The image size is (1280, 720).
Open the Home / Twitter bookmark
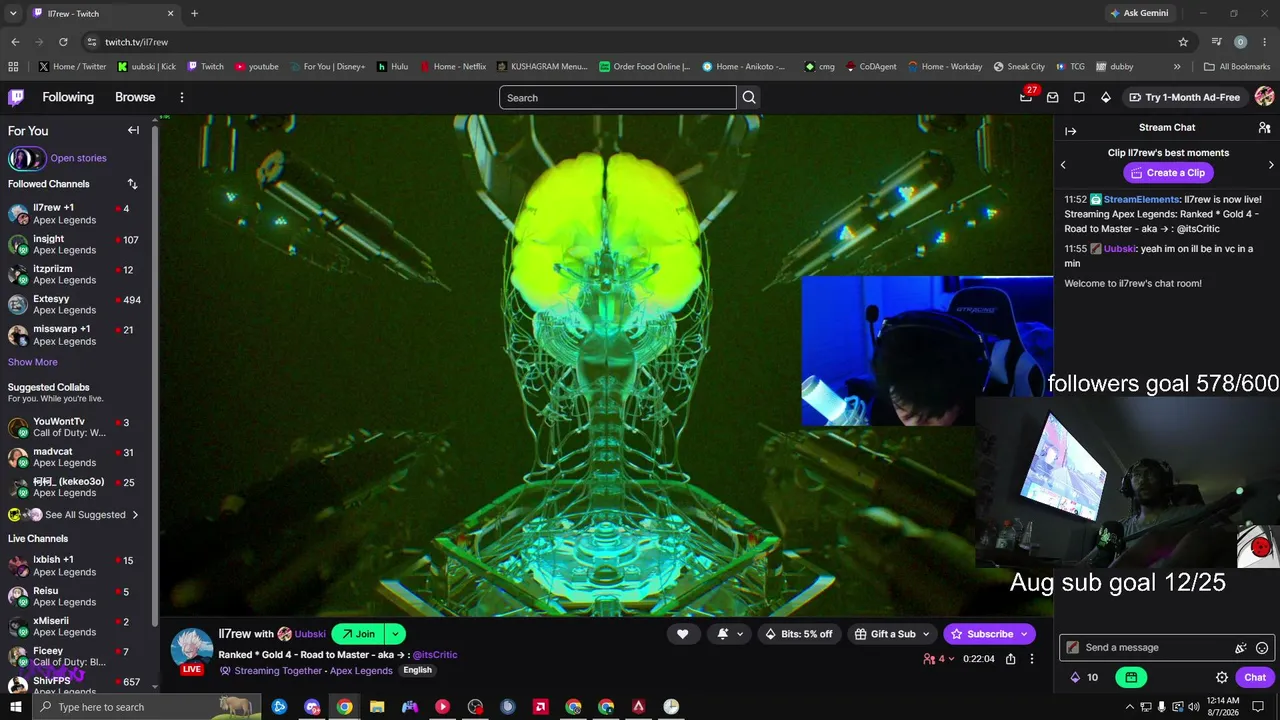[x=72, y=67]
